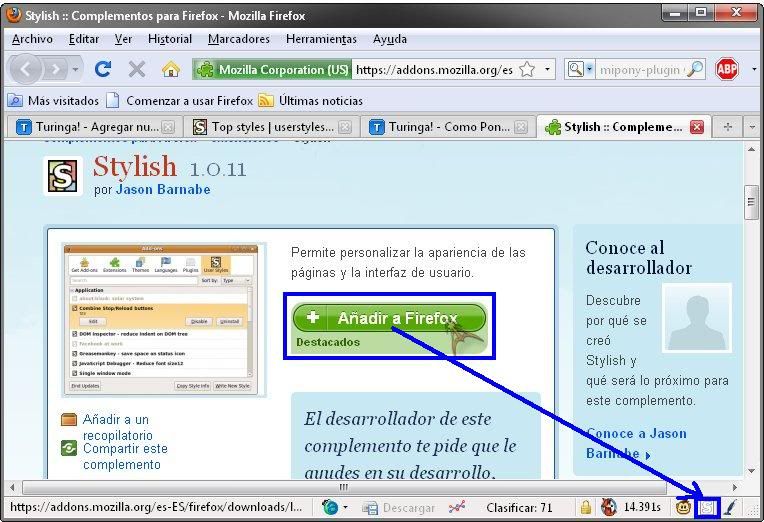Click the Clasificar: 71 status text
This screenshot has height=522, width=764.
(x=519, y=508)
